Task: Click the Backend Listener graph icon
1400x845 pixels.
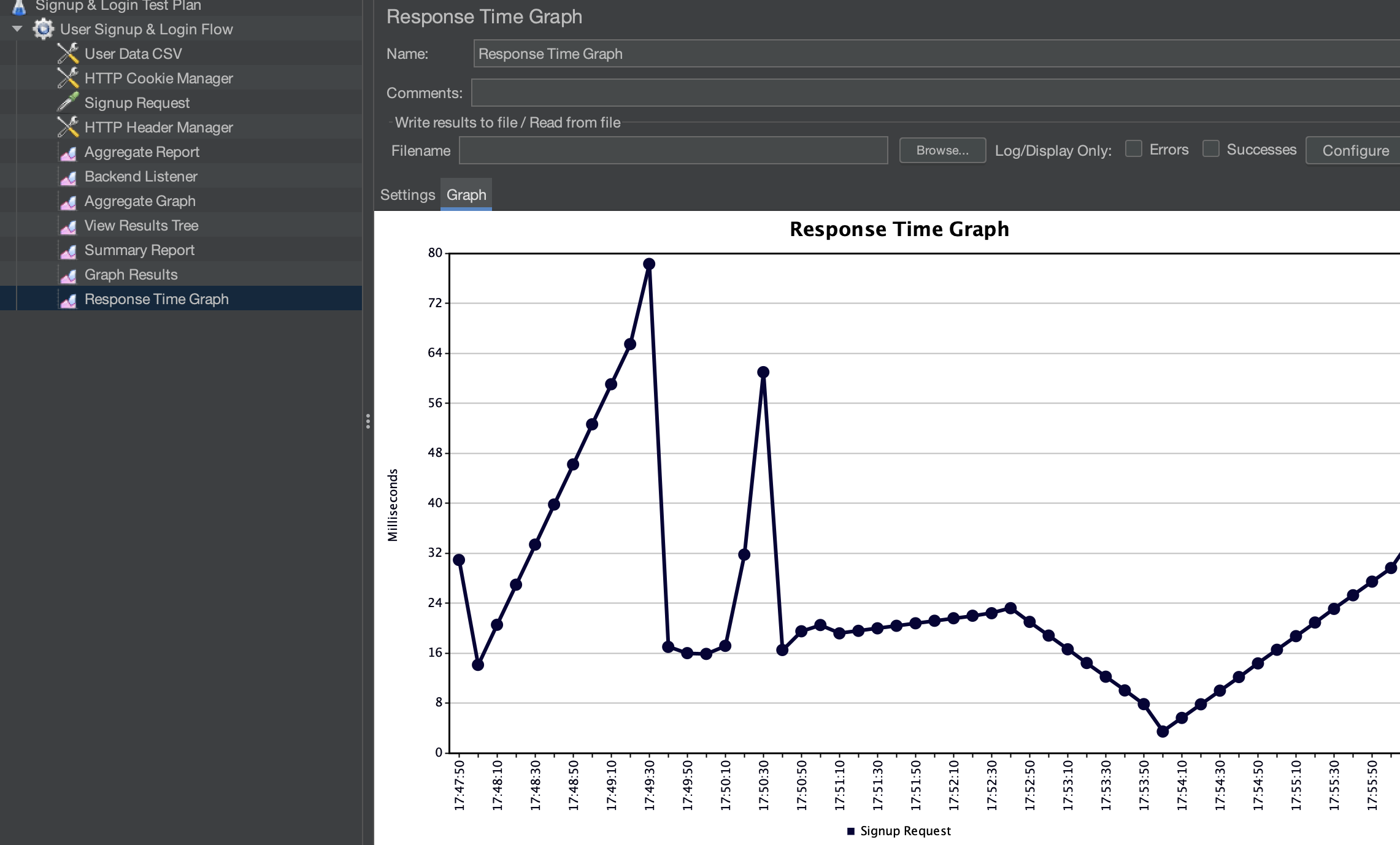Action: [68, 177]
